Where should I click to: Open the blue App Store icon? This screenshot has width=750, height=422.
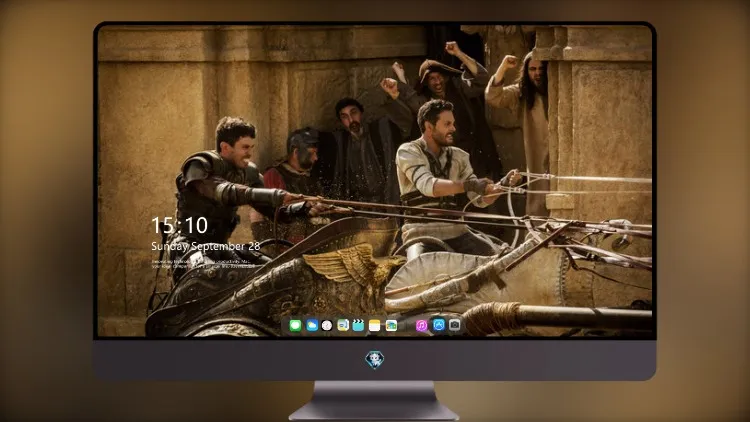coord(439,325)
